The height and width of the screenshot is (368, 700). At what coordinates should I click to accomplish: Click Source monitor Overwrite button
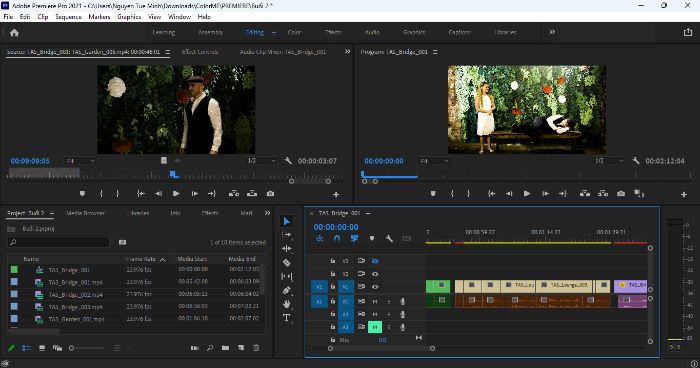tap(252, 193)
